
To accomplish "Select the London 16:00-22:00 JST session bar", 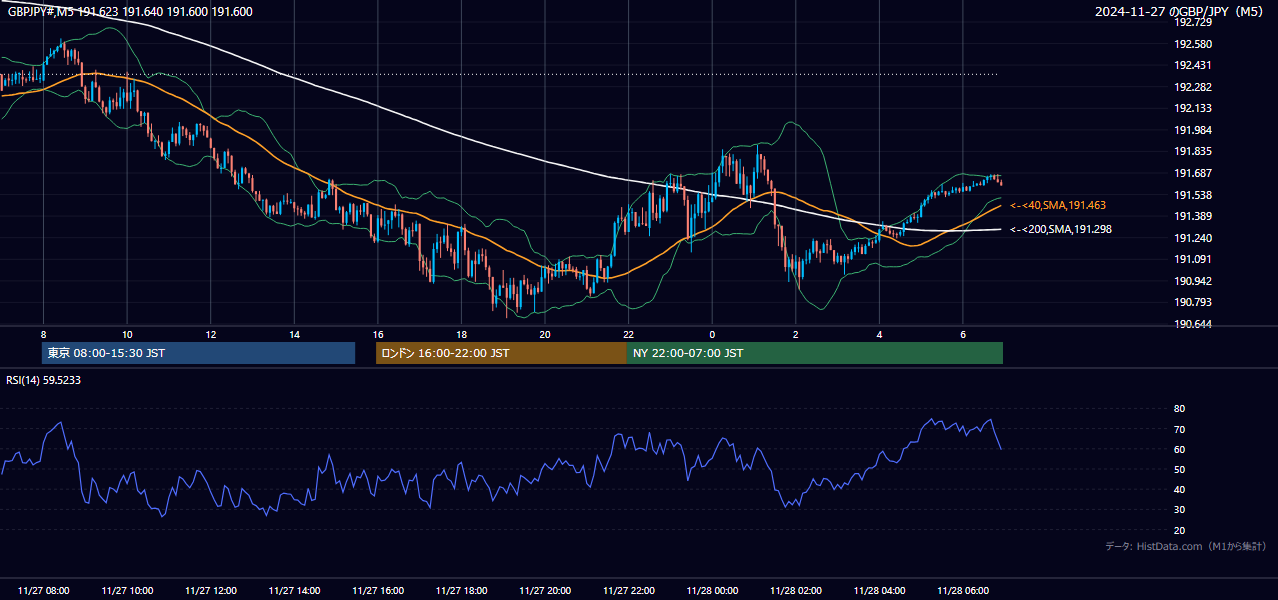I will (501, 353).
